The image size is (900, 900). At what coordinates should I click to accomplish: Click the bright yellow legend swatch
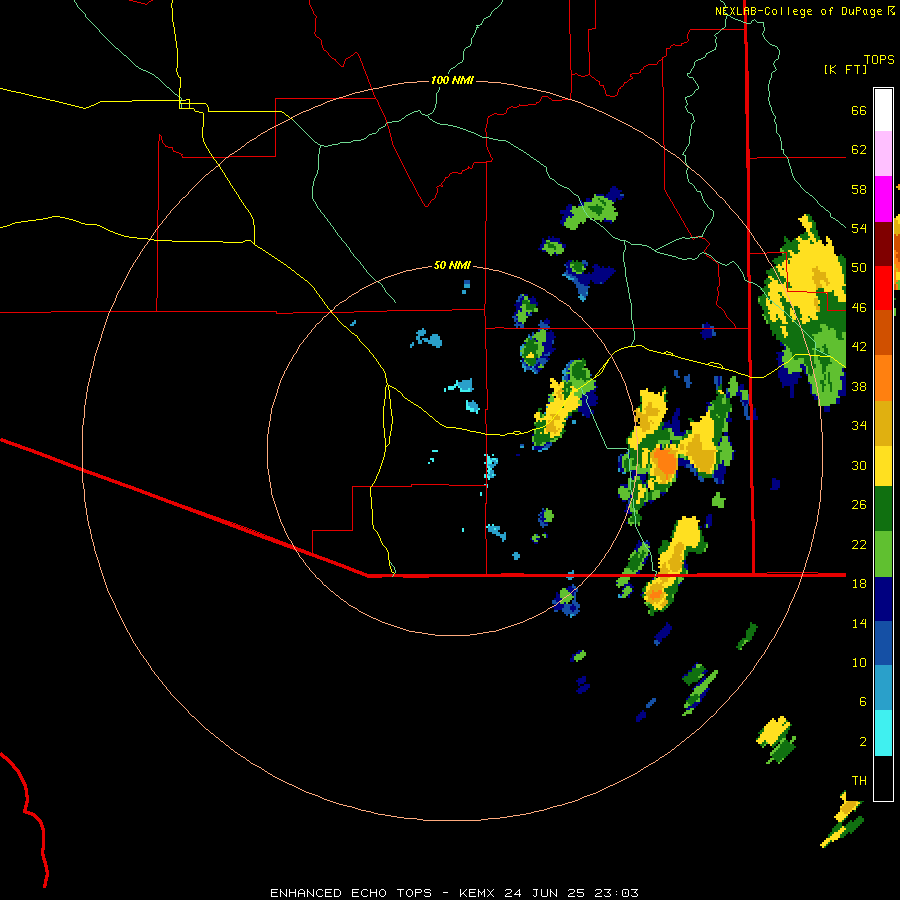pos(883,466)
